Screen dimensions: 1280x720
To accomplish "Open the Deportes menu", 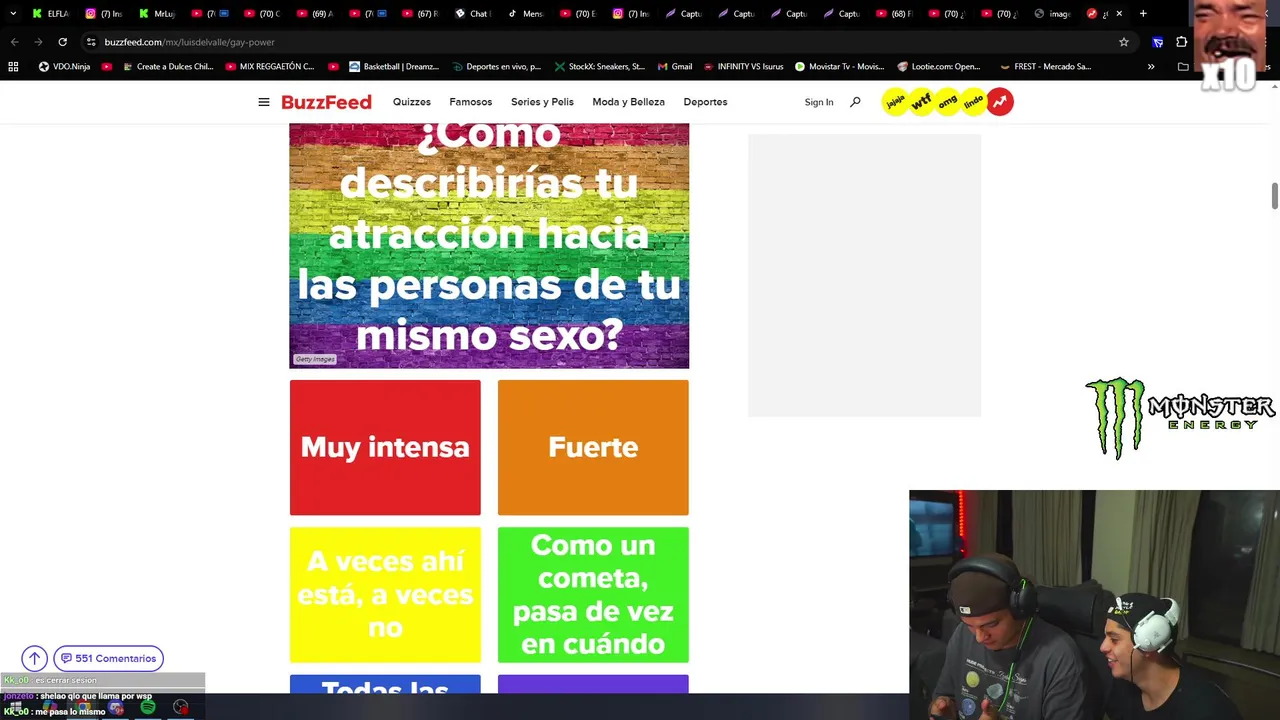I will [x=705, y=102].
